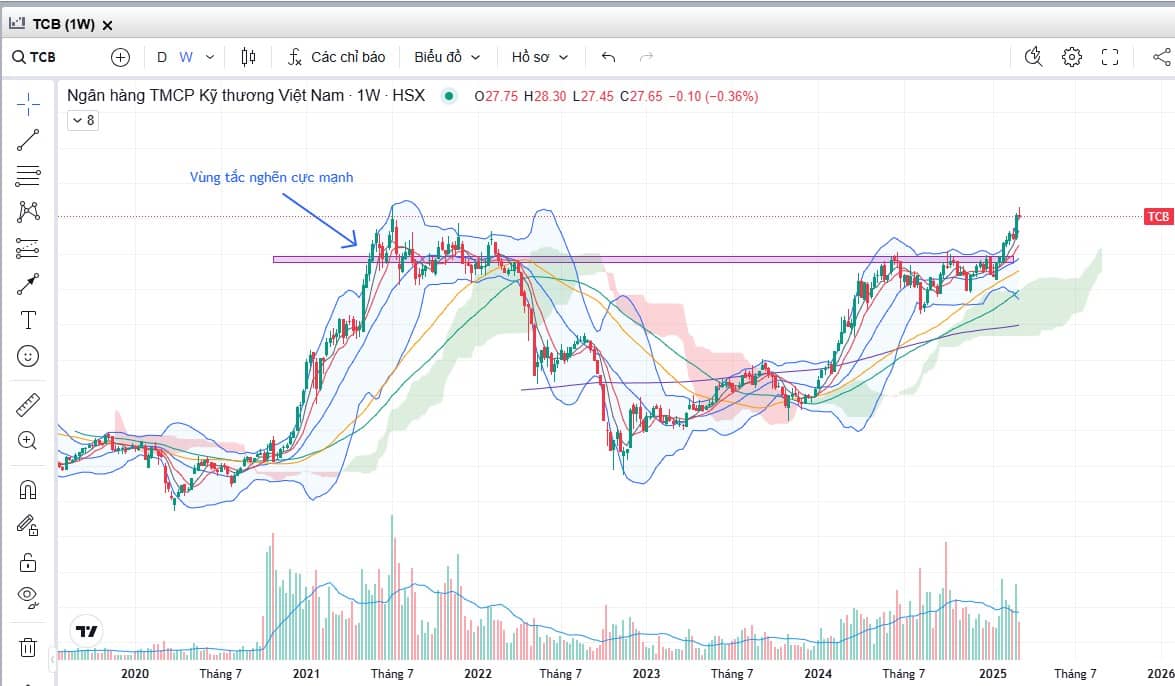Click the 2022 time axis label
Screen dimensions: 1175x686
[477, 673]
